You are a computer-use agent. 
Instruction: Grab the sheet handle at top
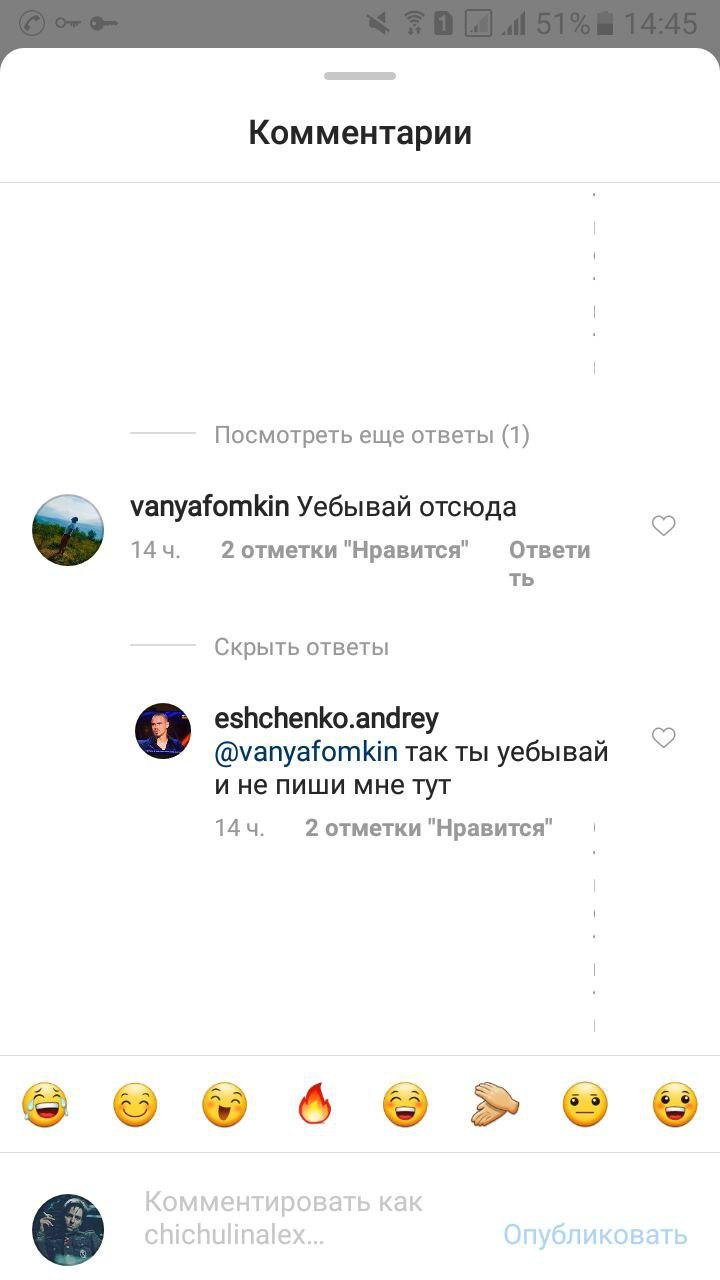point(360,76)
